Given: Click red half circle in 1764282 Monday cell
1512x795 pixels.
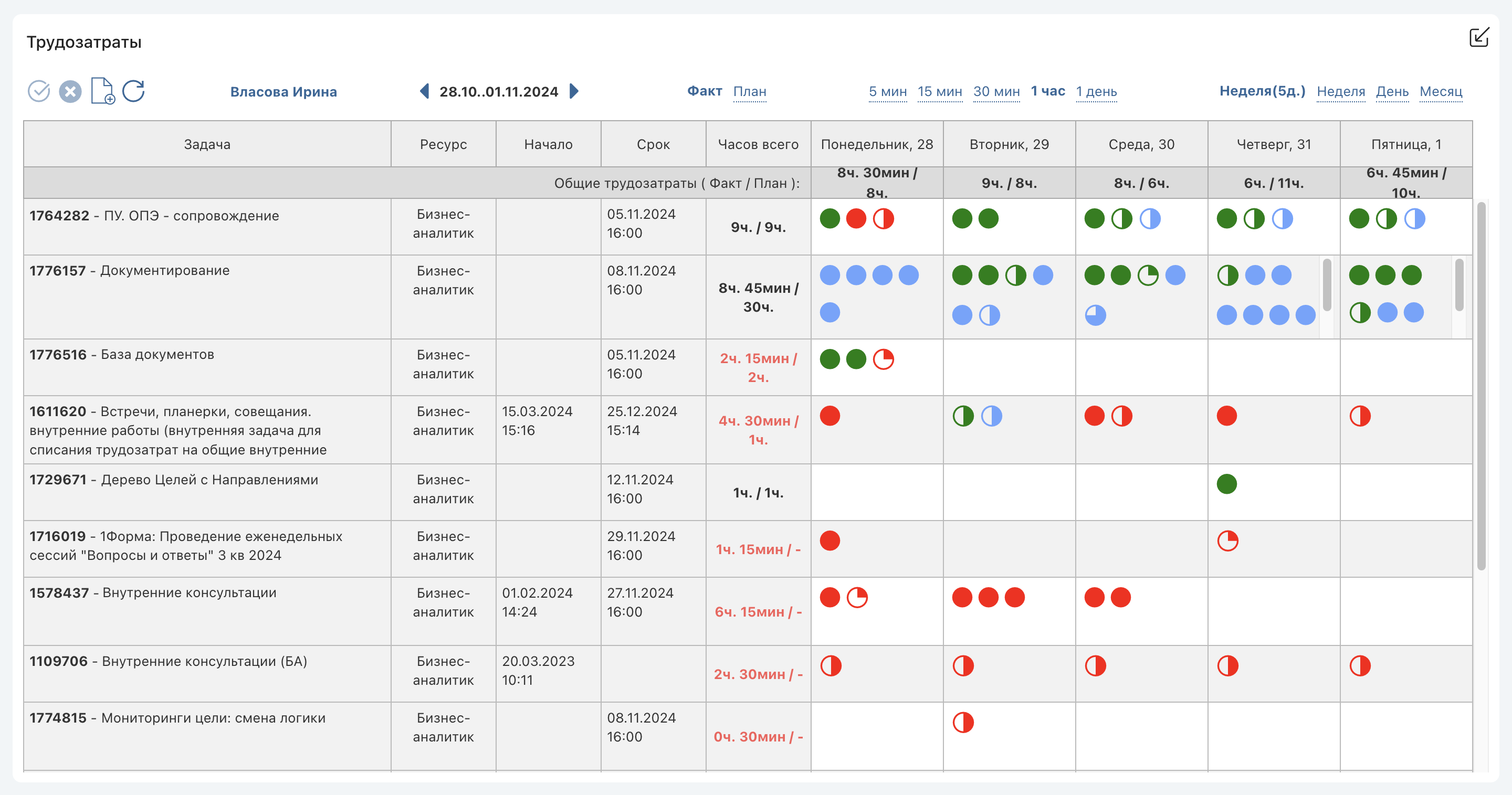Looking at the screenshot, I should pos(883,218).
